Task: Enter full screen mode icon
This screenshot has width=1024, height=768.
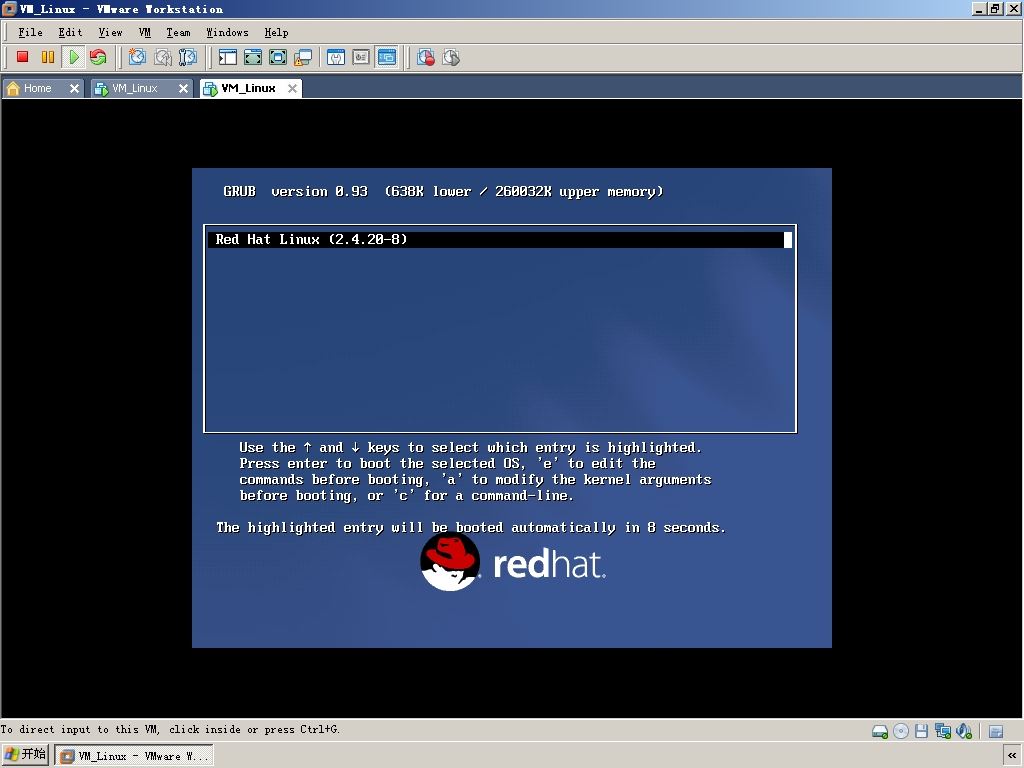Action: pos(278,57)
